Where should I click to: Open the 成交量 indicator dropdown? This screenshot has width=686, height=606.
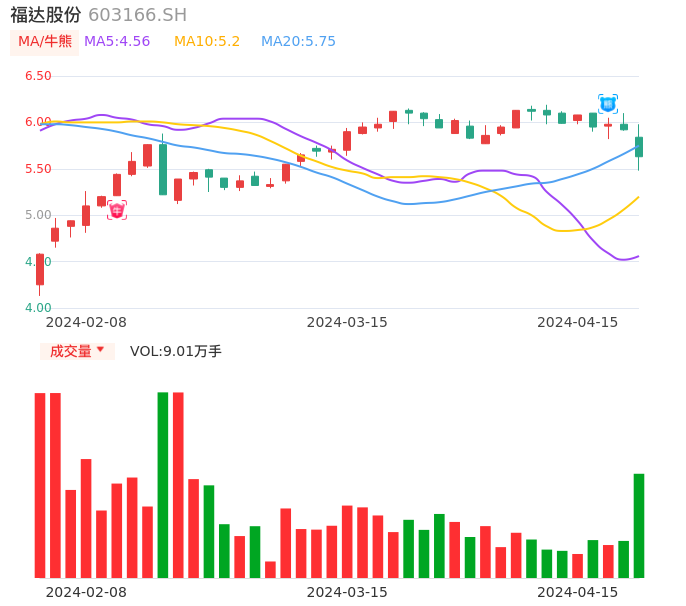coord(71,351)
